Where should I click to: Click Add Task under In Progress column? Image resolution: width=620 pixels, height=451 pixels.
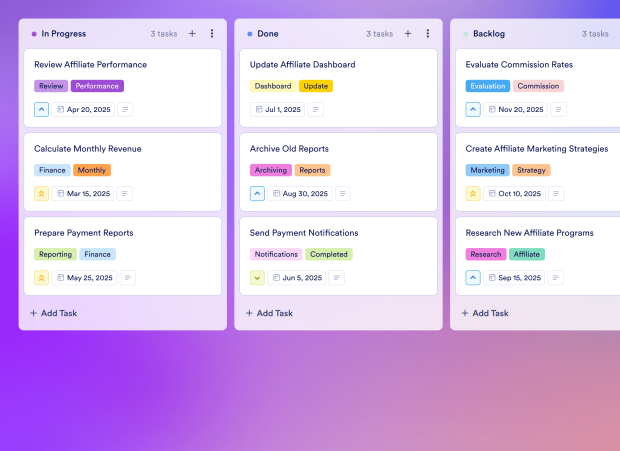53,313
